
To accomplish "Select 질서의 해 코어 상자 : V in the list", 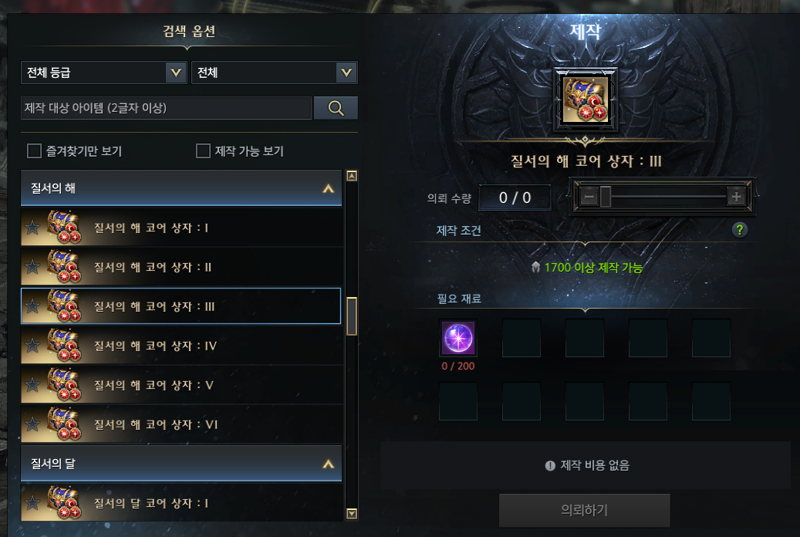I will coord(181,385).
